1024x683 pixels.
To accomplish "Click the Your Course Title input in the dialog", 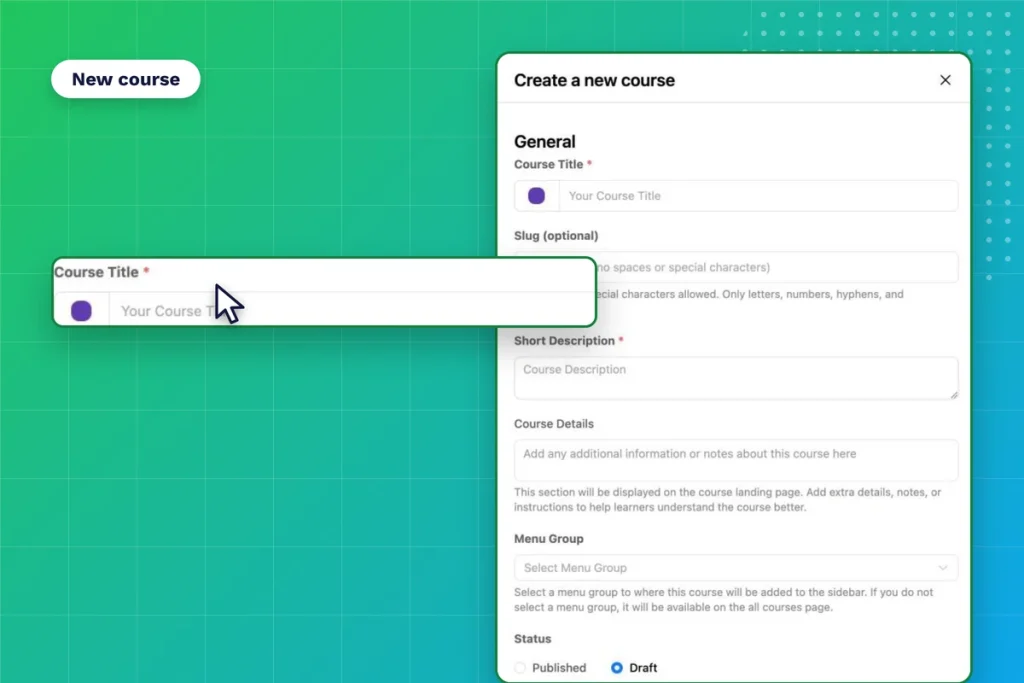I will [758, 196].
